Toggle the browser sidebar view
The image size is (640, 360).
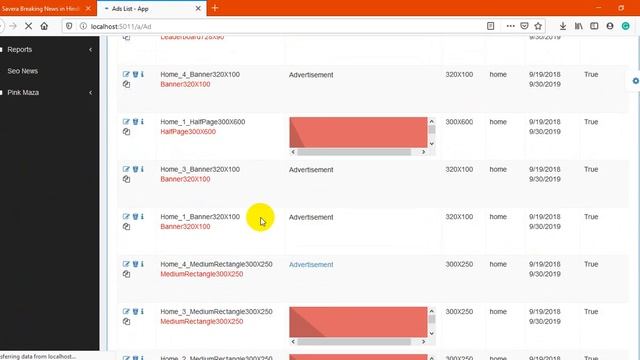pyautogui.click(x=594, y=26)
